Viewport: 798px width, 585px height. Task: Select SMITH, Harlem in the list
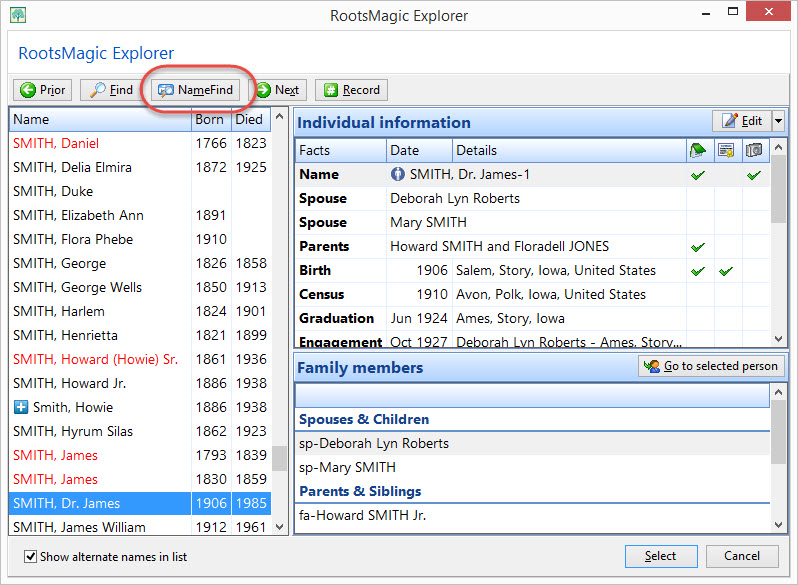click(140, 311)
